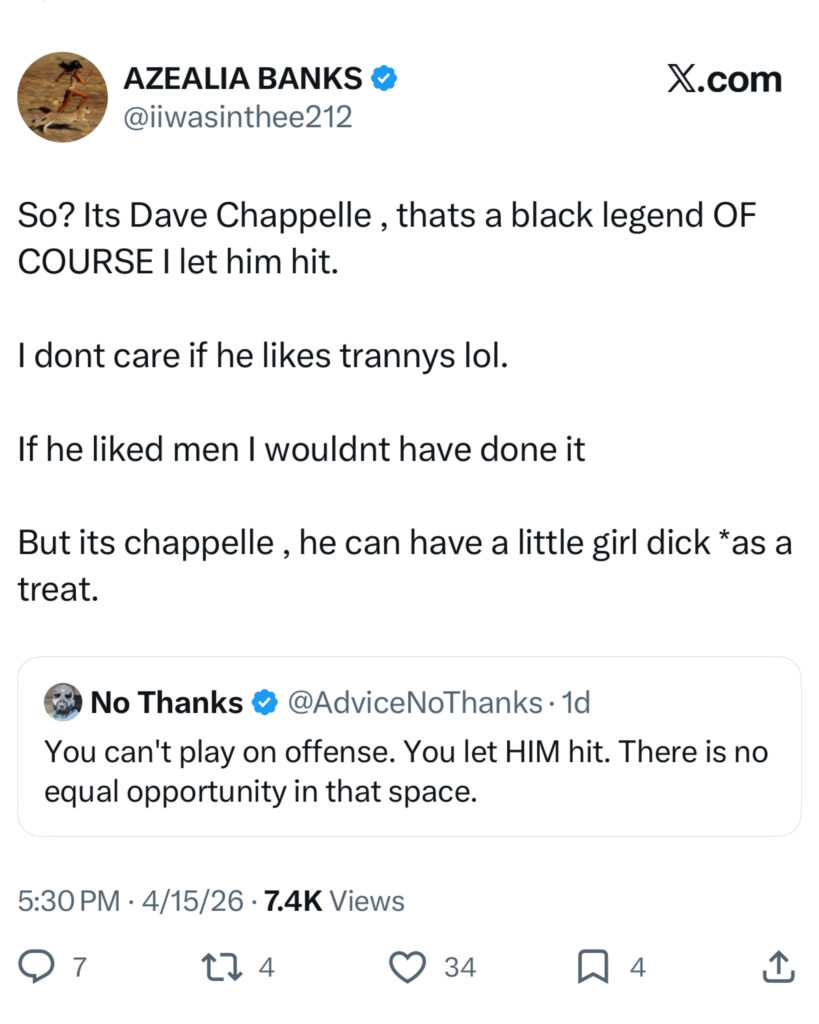Screen dimensions: 819x1024
Task: Select the No Thanks name in quoted post
Action: (x=166, y=703)
